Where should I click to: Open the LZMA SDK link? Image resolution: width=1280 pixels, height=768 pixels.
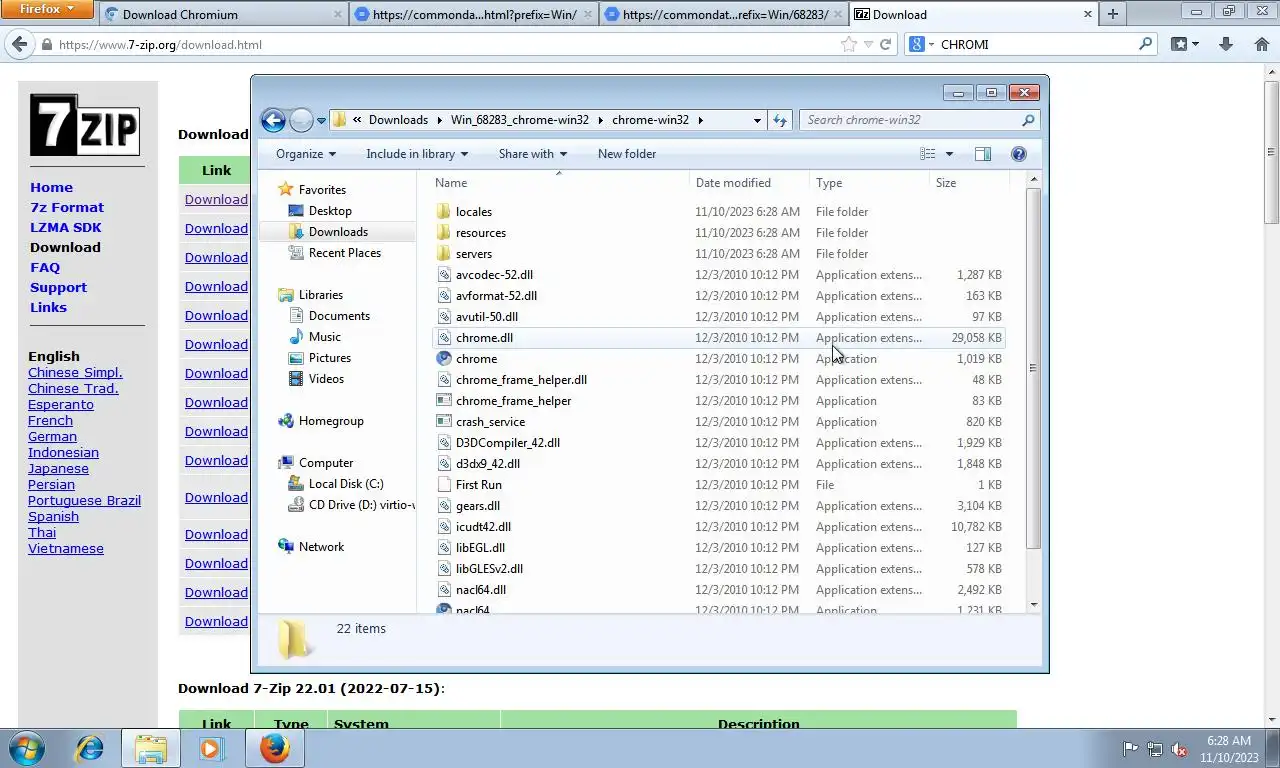pos(66,228)
